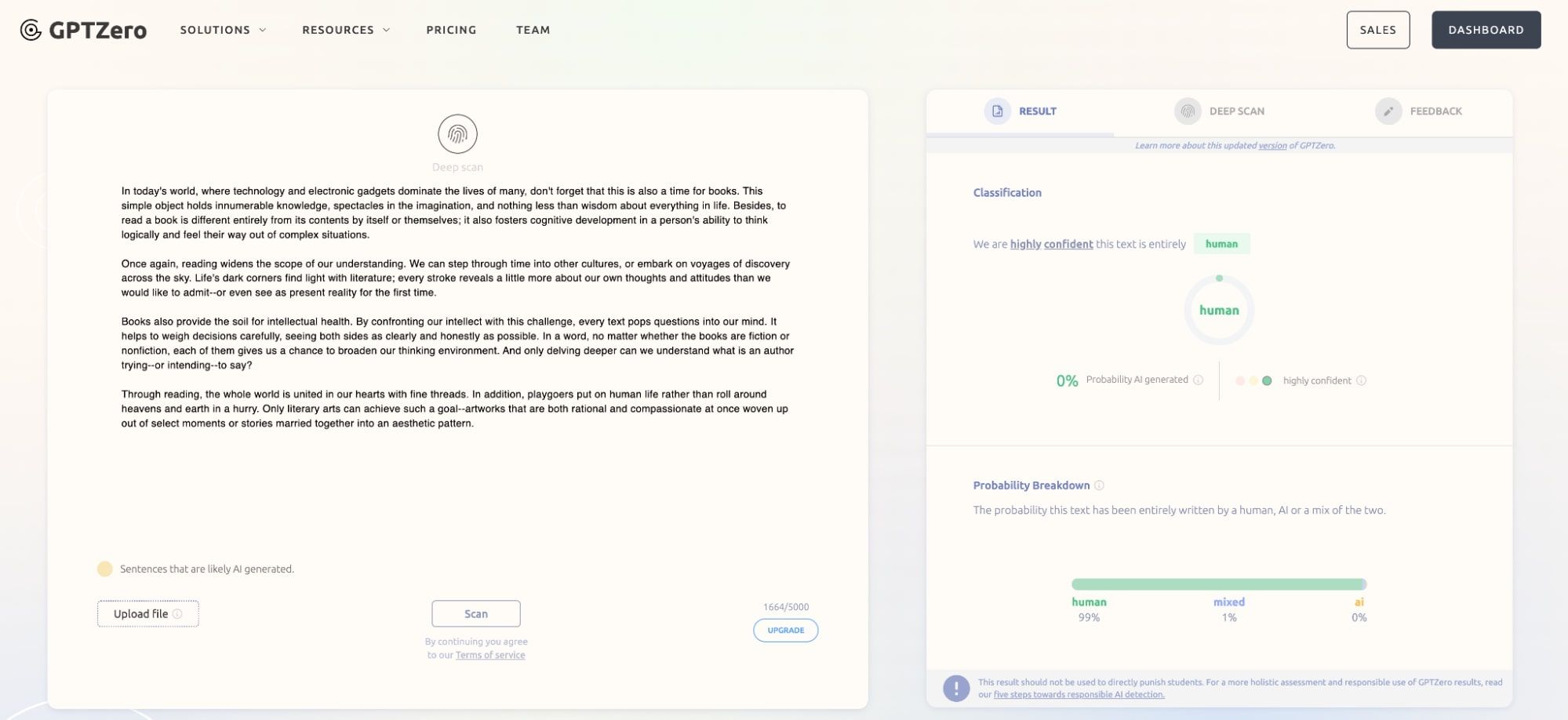Click the Result tab document icon
Screen dimensions: 1568x720
pos(997,111)
